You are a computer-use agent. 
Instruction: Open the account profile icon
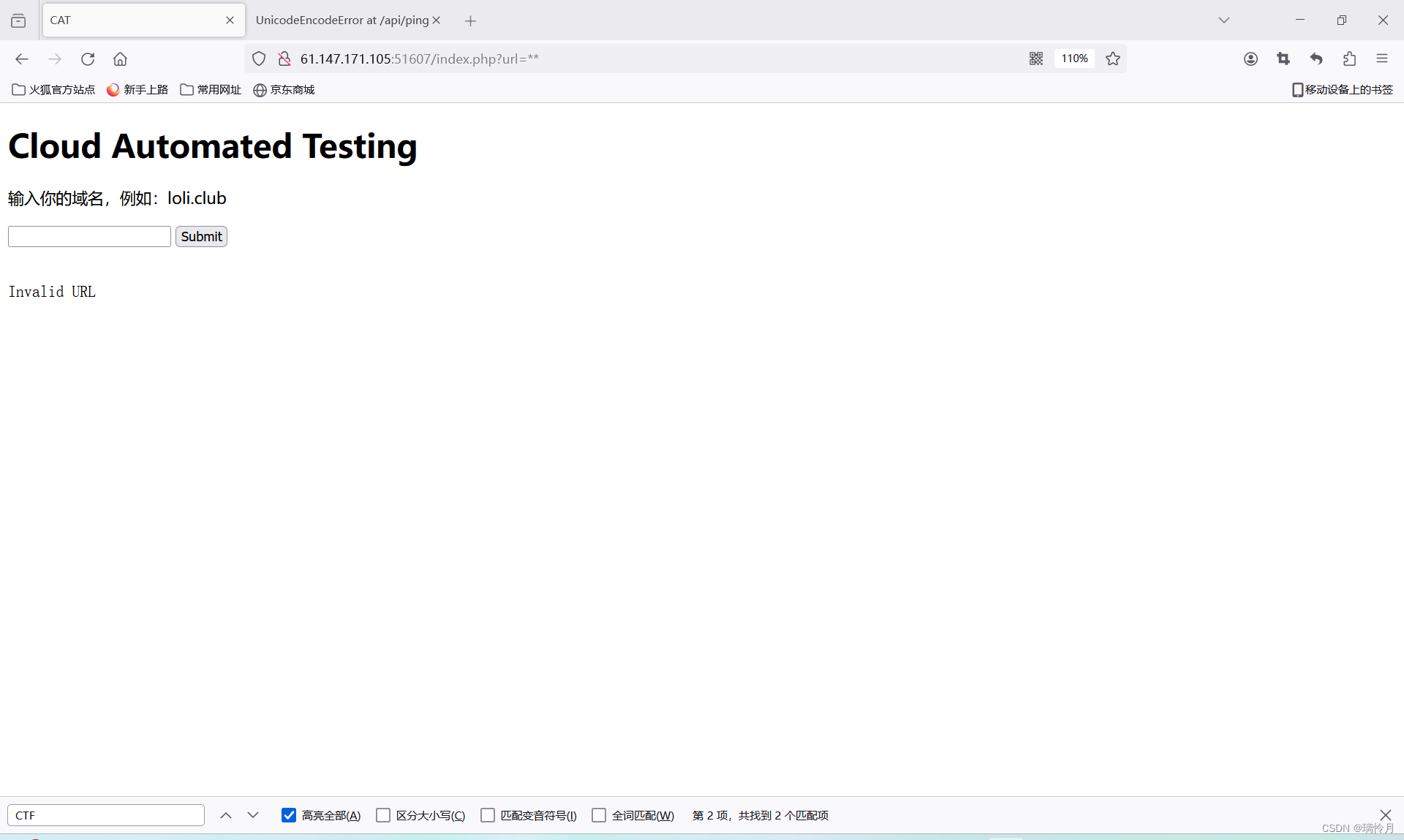tap(1250, 59)
